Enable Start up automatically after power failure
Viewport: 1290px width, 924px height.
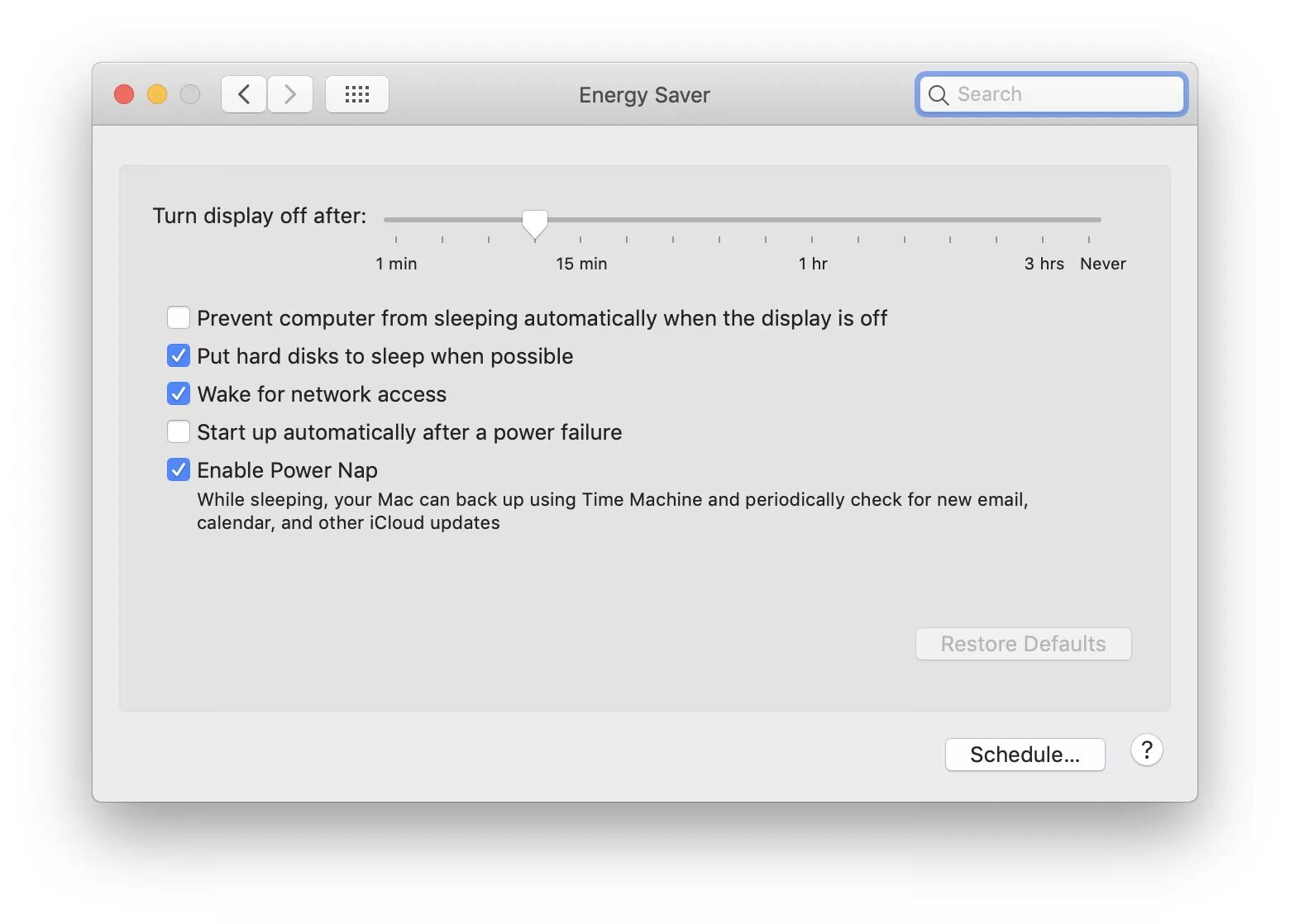click(x=179, y=431)
